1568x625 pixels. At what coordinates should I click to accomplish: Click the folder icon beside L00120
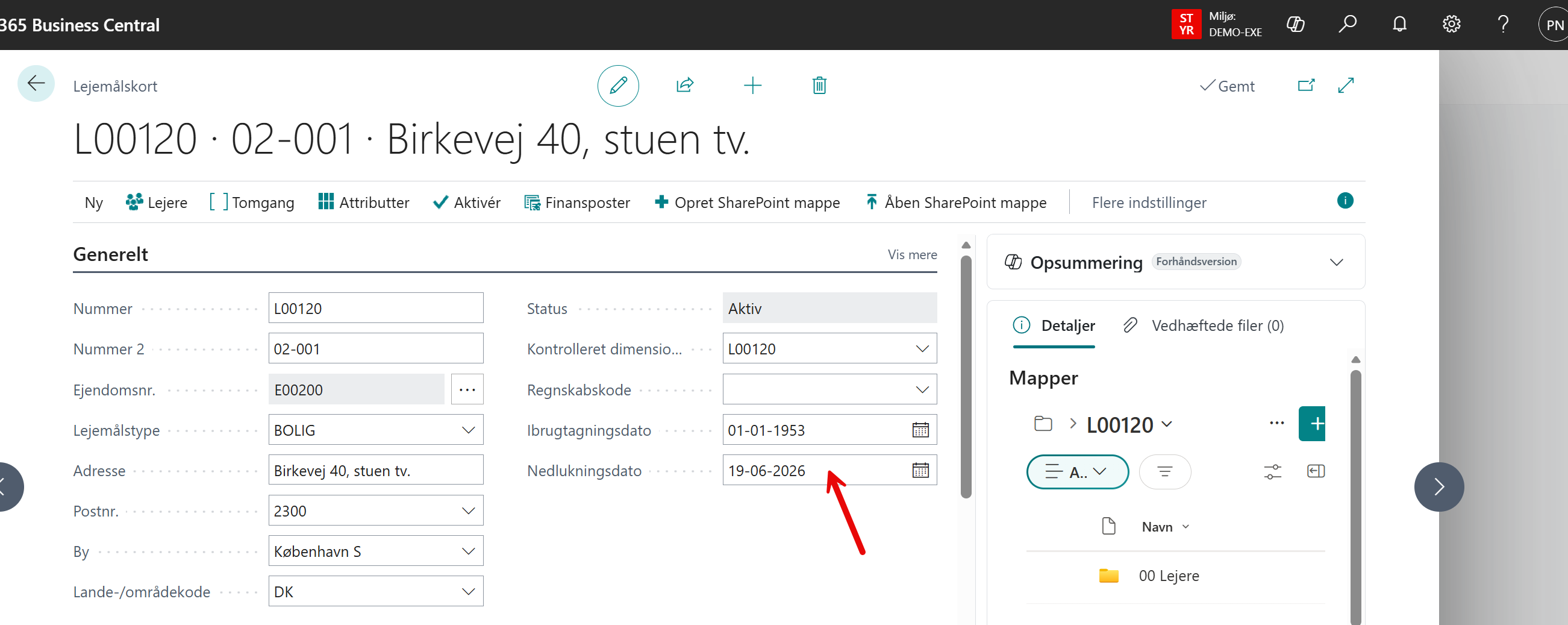[x=1043, y=423]
